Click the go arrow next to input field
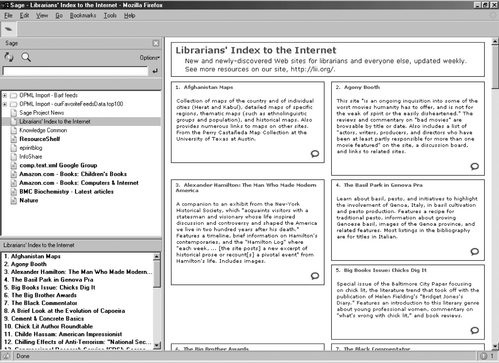Screen dimensions: 499x363 click(155, 71)
